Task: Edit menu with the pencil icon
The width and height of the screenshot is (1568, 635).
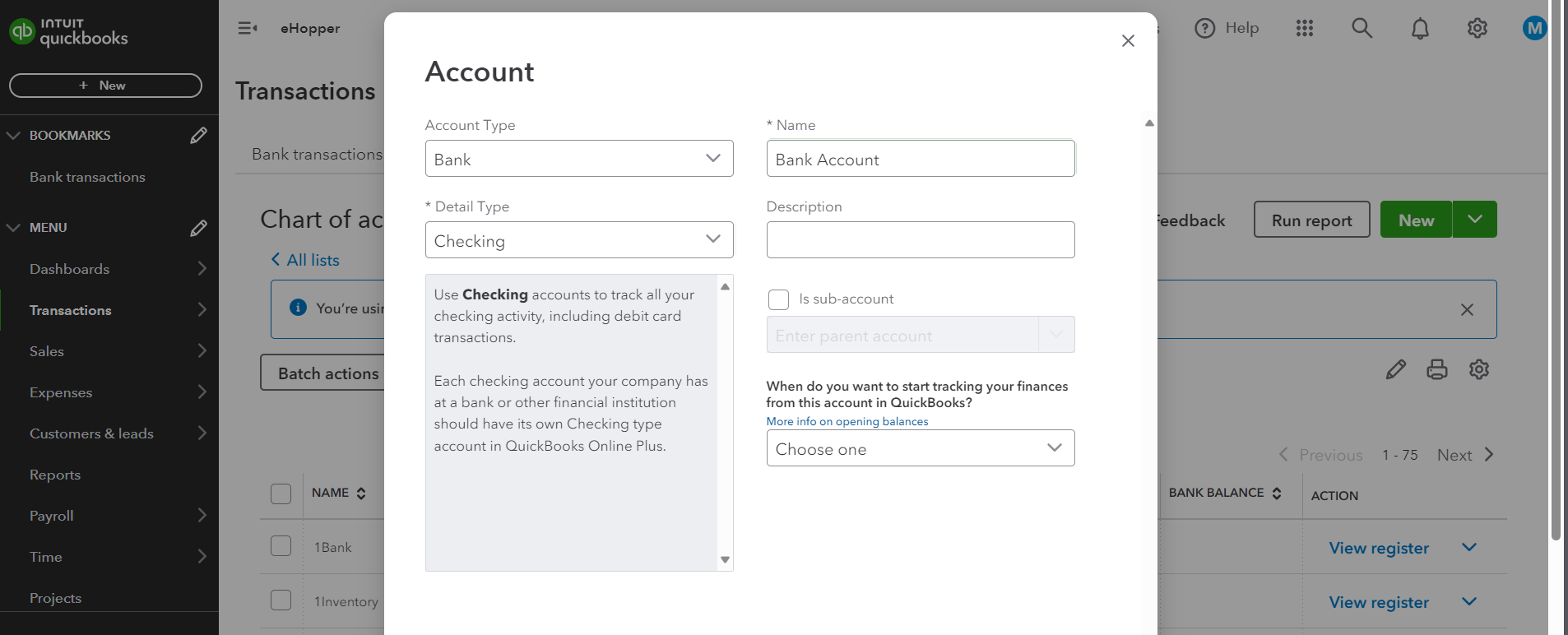Action: (x=198, y=228)
